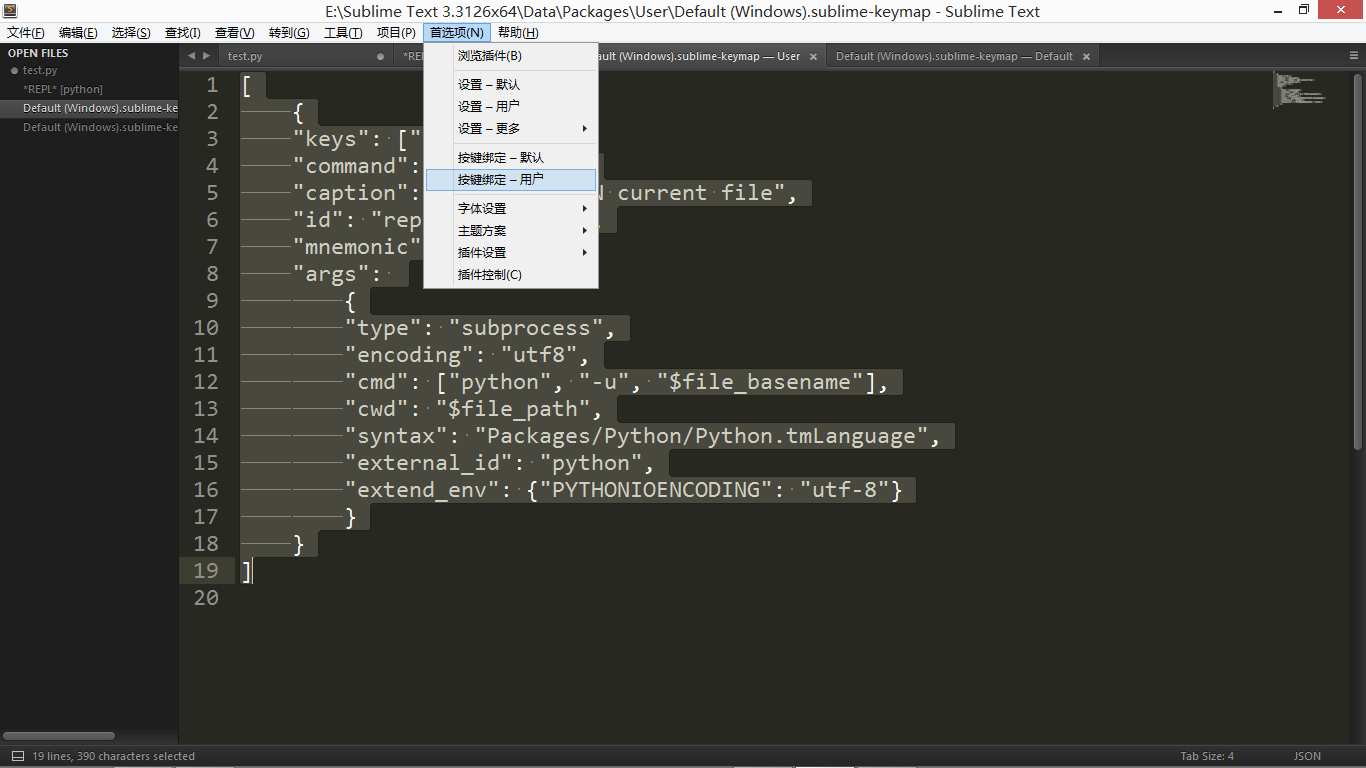
Task: Open the 文件(F) menu
Action: (x=26, y=33)
